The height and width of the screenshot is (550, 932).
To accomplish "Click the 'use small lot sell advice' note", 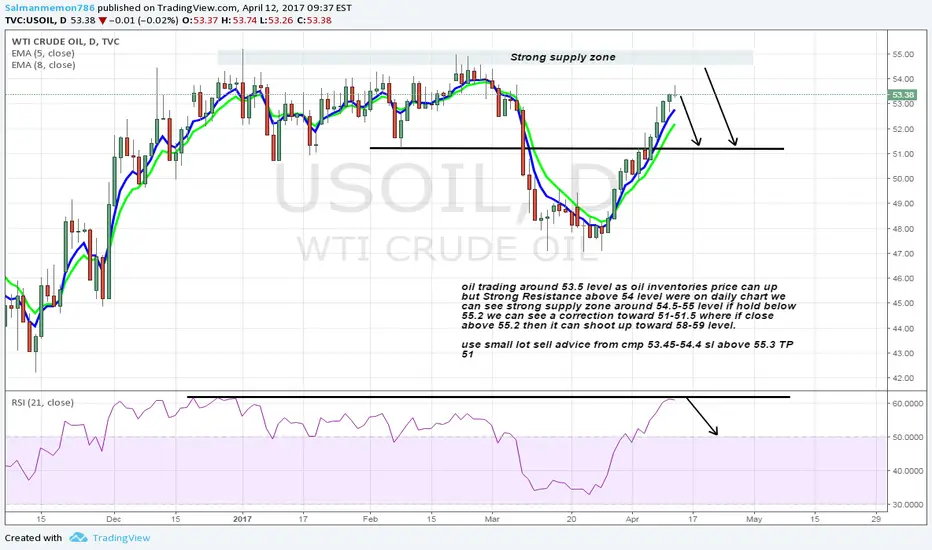I will point(628,350).
